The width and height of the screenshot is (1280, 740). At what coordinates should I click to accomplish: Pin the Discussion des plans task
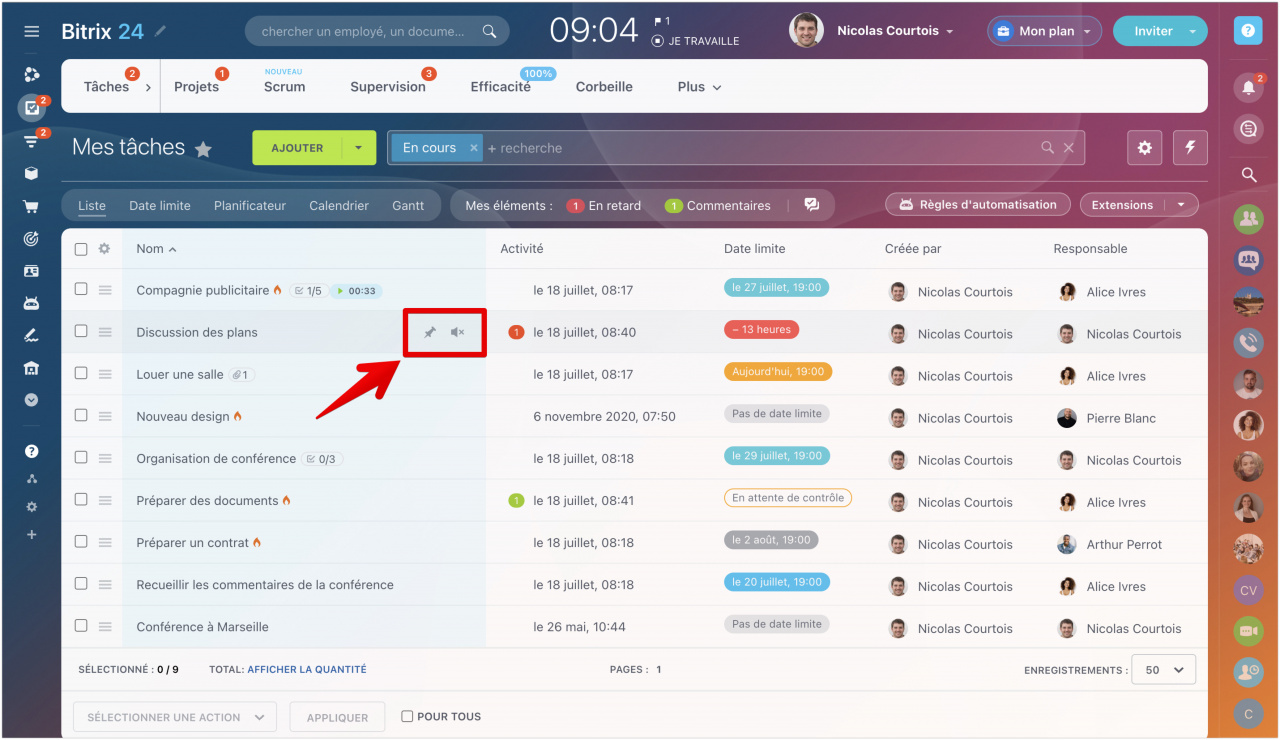coord(430,332)
